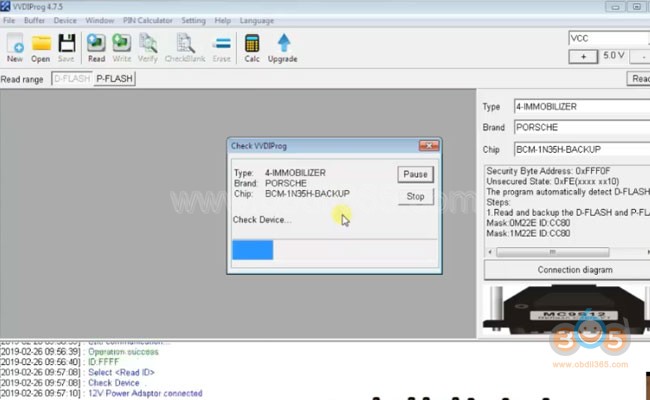Image resolution: width=650 pixels, height=400 pixels.
Task: Click the info panel horizontal scrollbar
Action: pos(553,252)
